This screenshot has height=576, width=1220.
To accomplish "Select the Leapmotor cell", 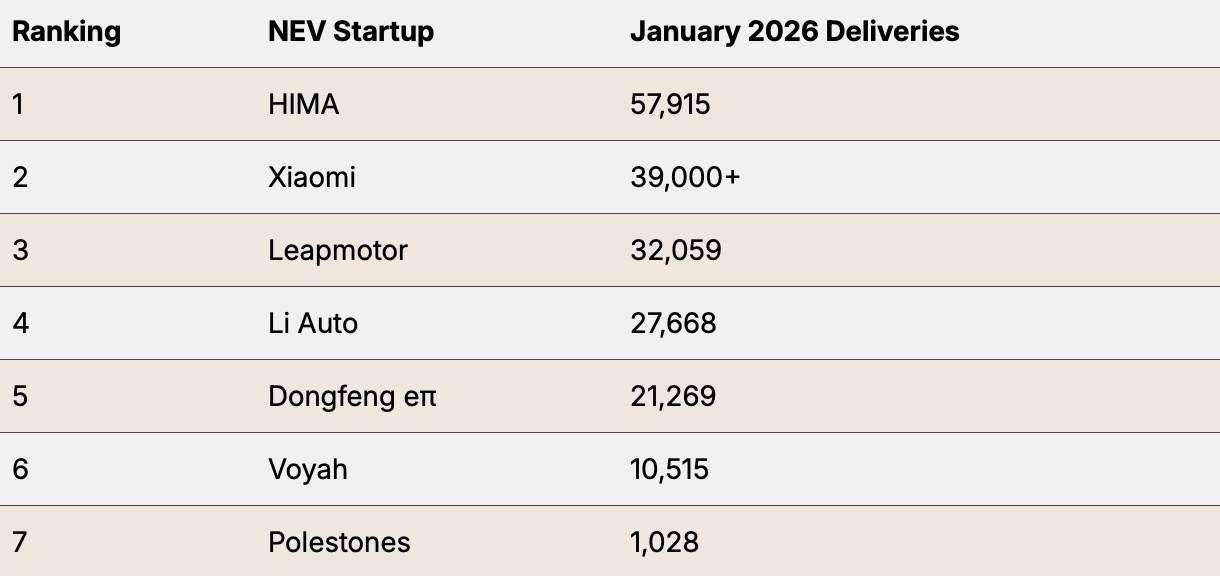I will (x=338, y=250).
